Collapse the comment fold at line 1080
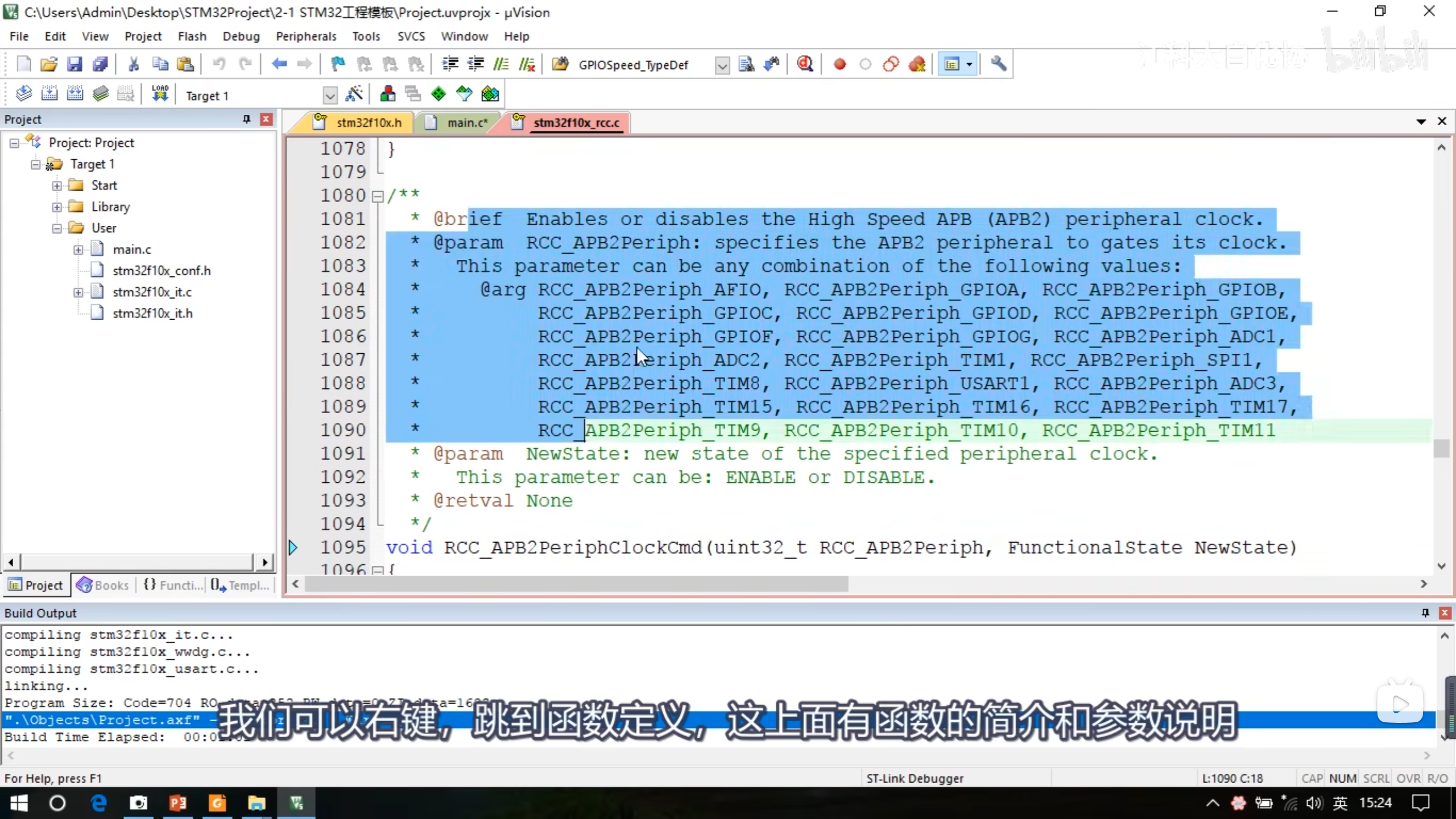Image resolution: width=1456 pixels, height=819 pixels. point(377,197)
